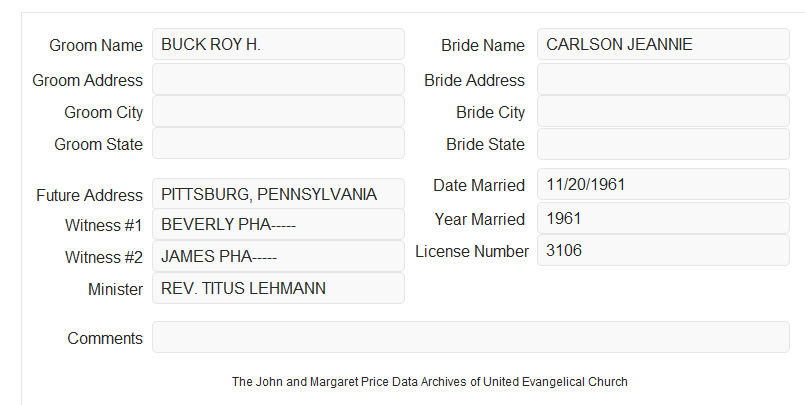
Task: Click the Bride Name field CARLSON JEANNIE
Action: [663, 44]
